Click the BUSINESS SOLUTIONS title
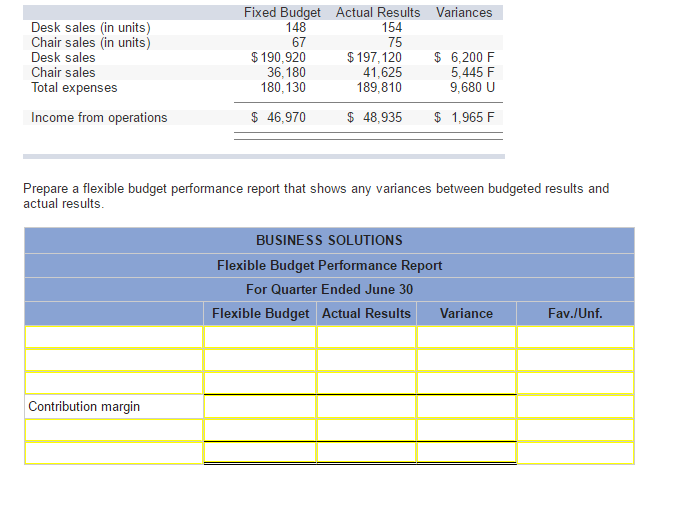The height and width of the screenshot is (506, 684). [x=329, y=240]
